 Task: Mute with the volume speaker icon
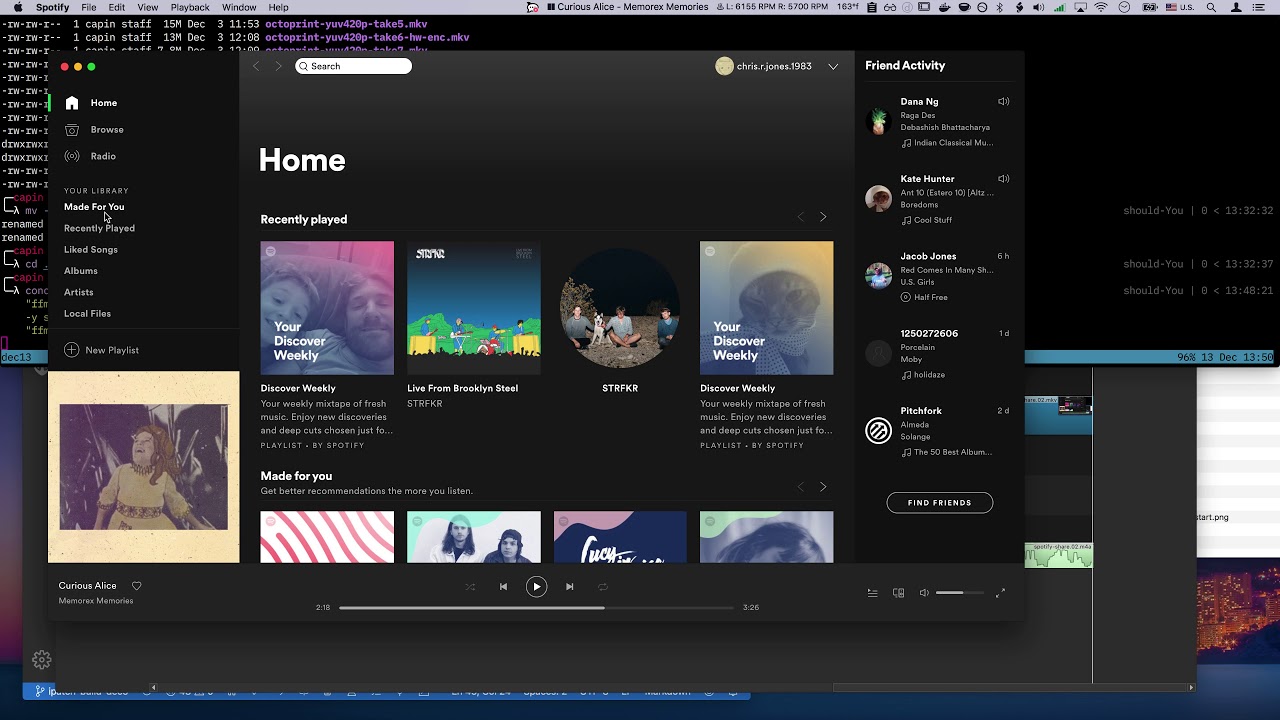[924, 593]
